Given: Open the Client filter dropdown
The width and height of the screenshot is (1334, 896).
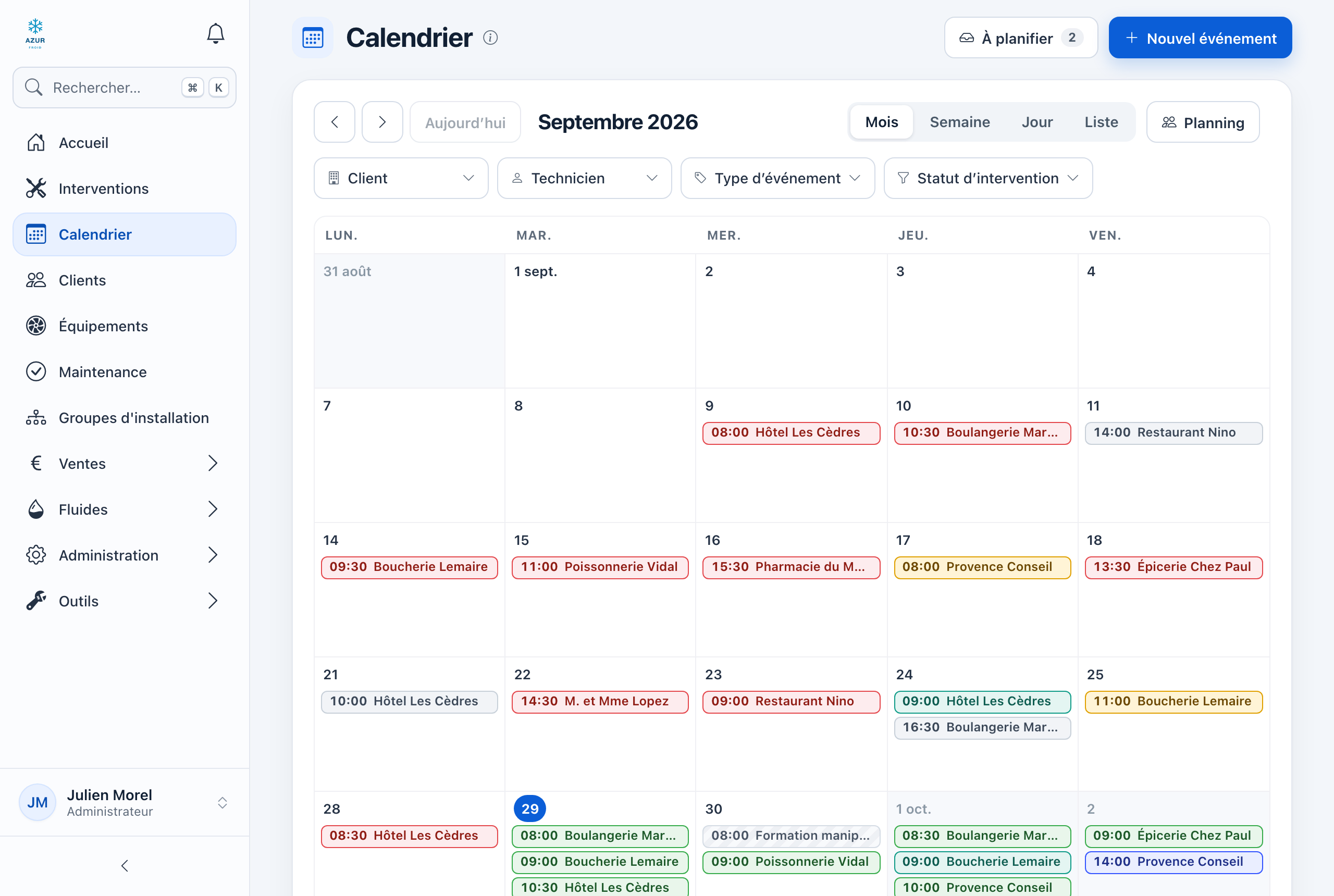Looking at the screenshot, I should [x=401, y=178].
